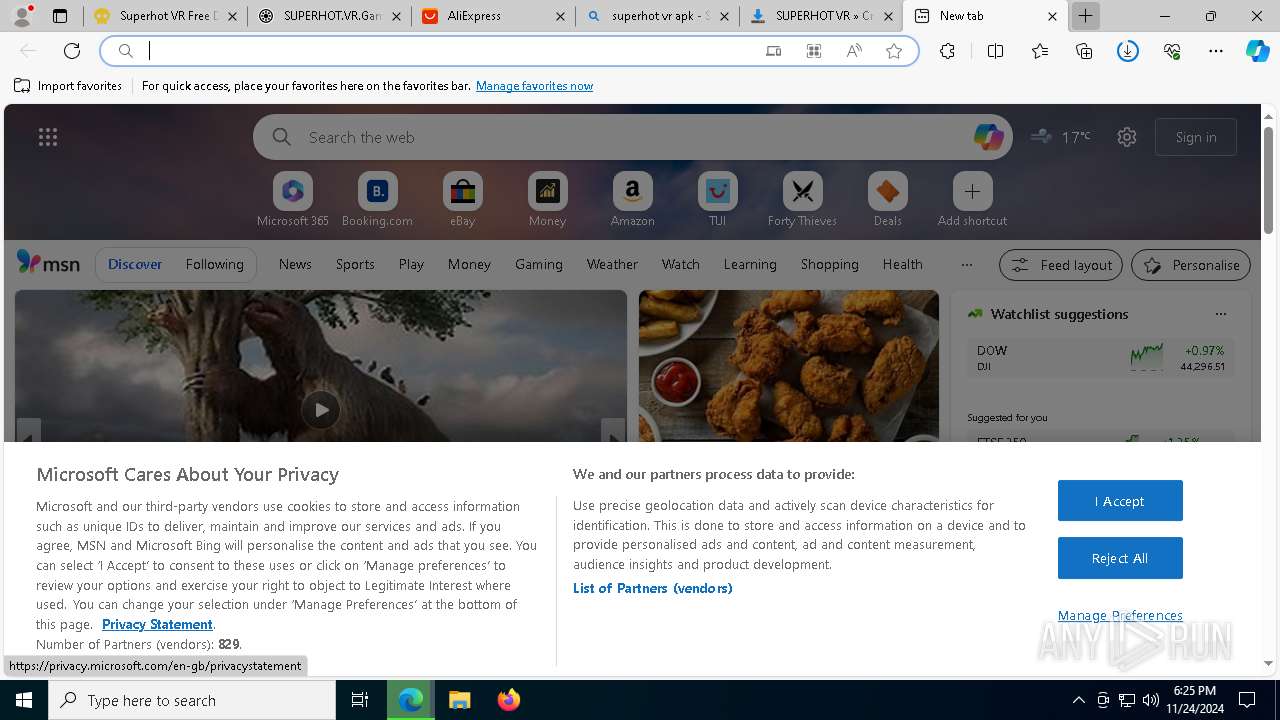Open the Weather menu item
1280x720 pixels.
click(x=612, y=264)
